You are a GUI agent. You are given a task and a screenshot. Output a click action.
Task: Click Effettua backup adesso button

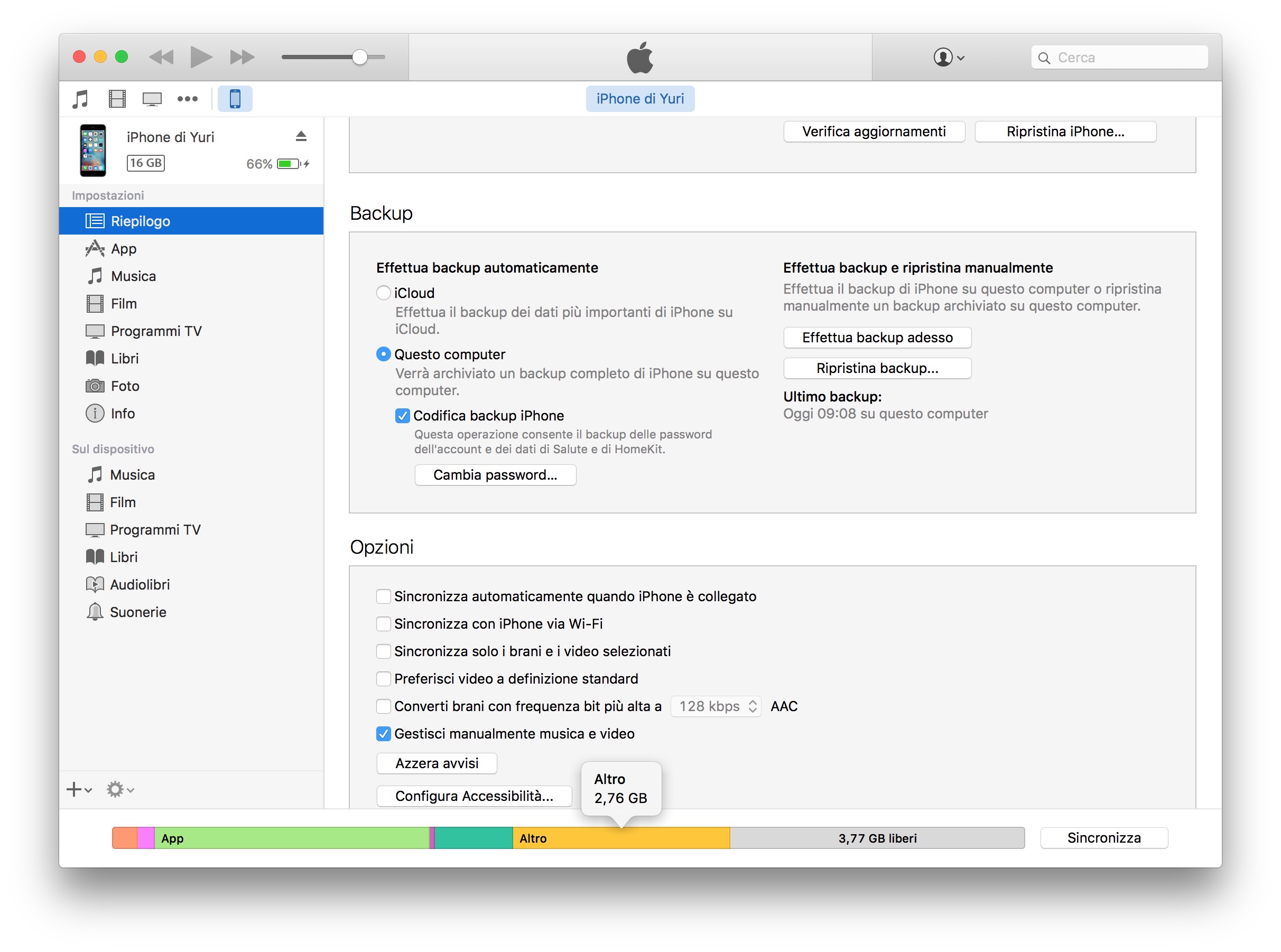(x=876, y=338)
